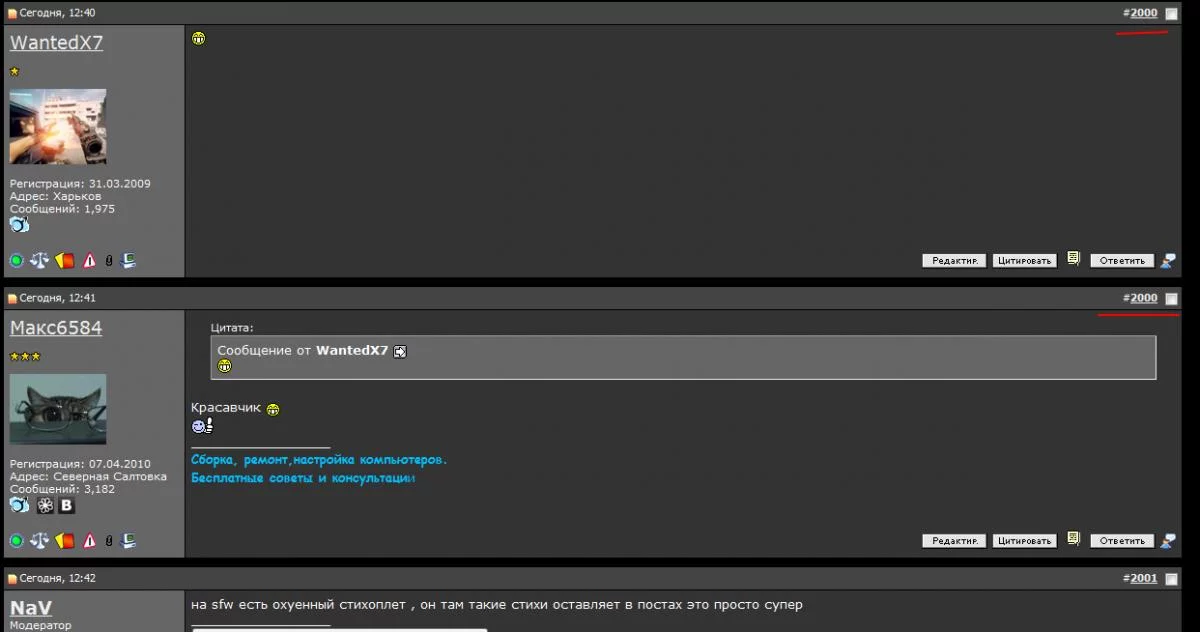Screen dimensions: 1200x632
Task: Click Макс6584's cat avatar thumbnail
Action: tap(57, 410)
